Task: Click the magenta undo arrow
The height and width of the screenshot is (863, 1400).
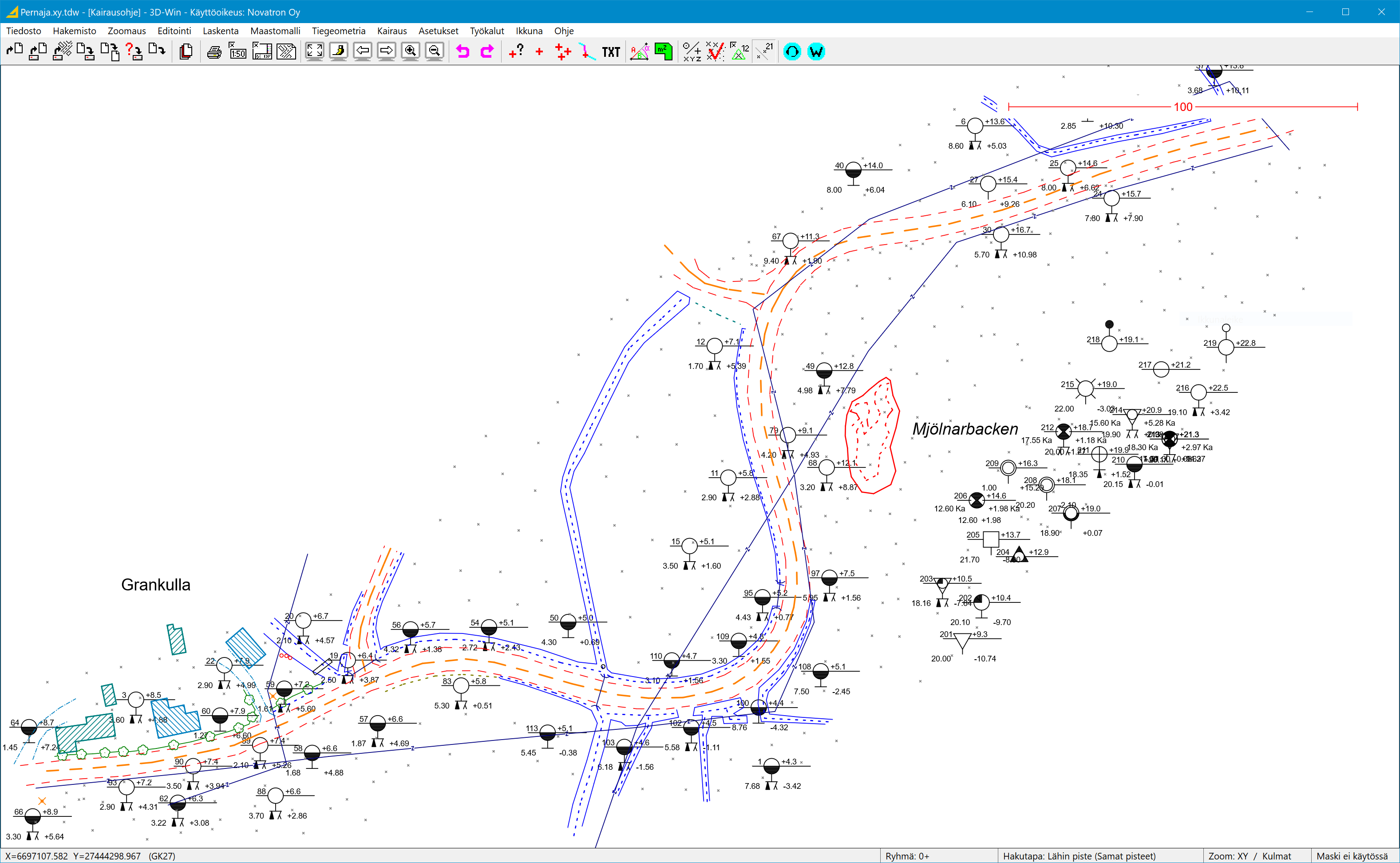Action: [x=462, y=52]
